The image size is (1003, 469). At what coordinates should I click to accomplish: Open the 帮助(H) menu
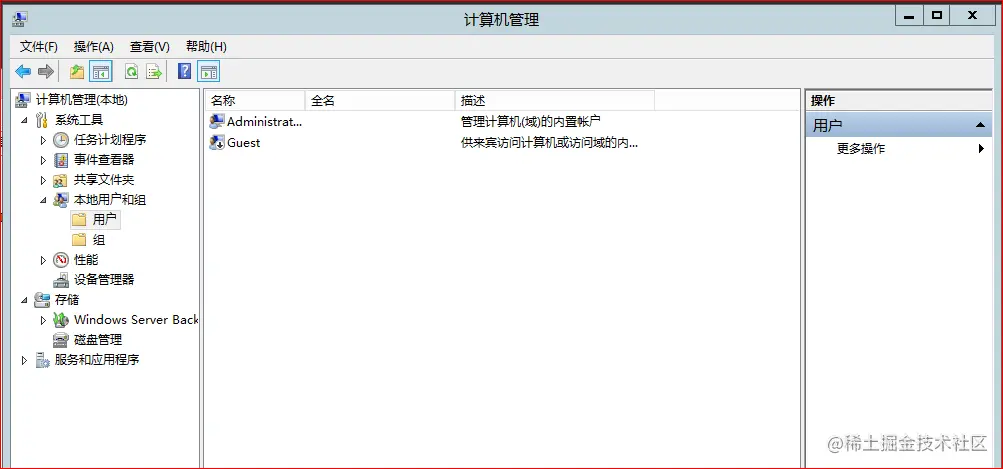206,47
